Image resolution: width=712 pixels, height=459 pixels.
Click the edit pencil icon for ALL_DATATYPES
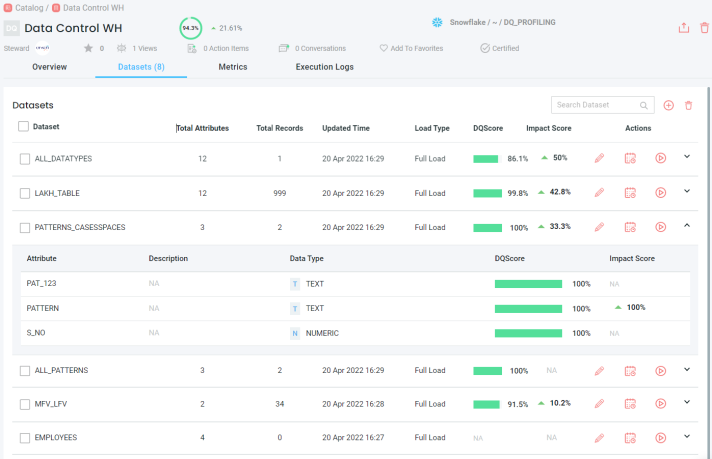click(599, 158)
